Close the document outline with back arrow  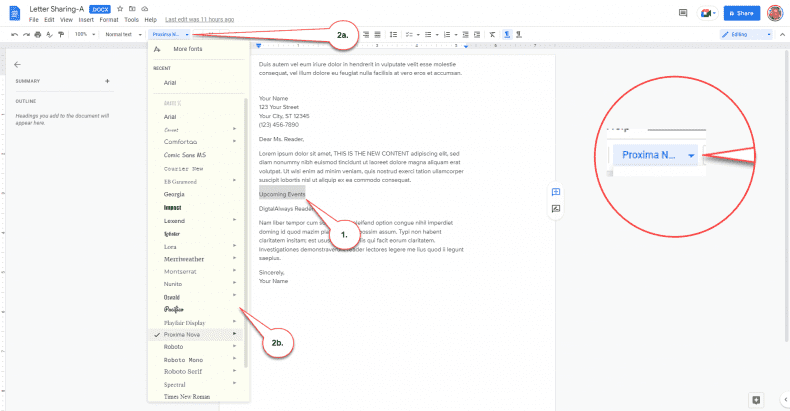pyautogui.click(x=18, y=64)
